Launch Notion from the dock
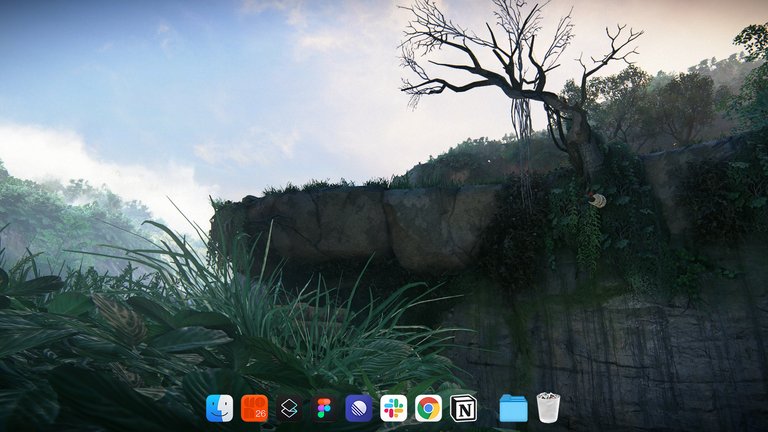768x432 pixels. pos(463,408)
